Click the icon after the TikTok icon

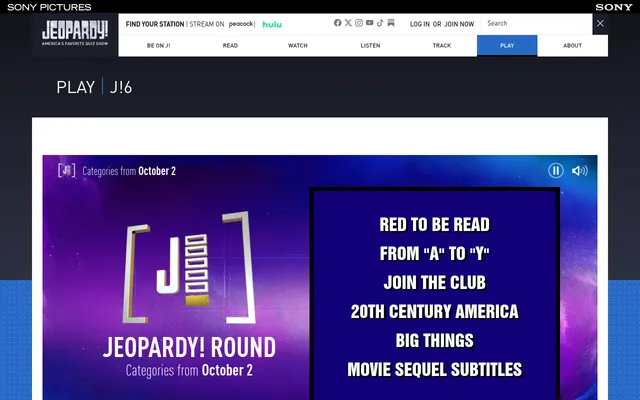pyautogui.click(x=391, y=23)
